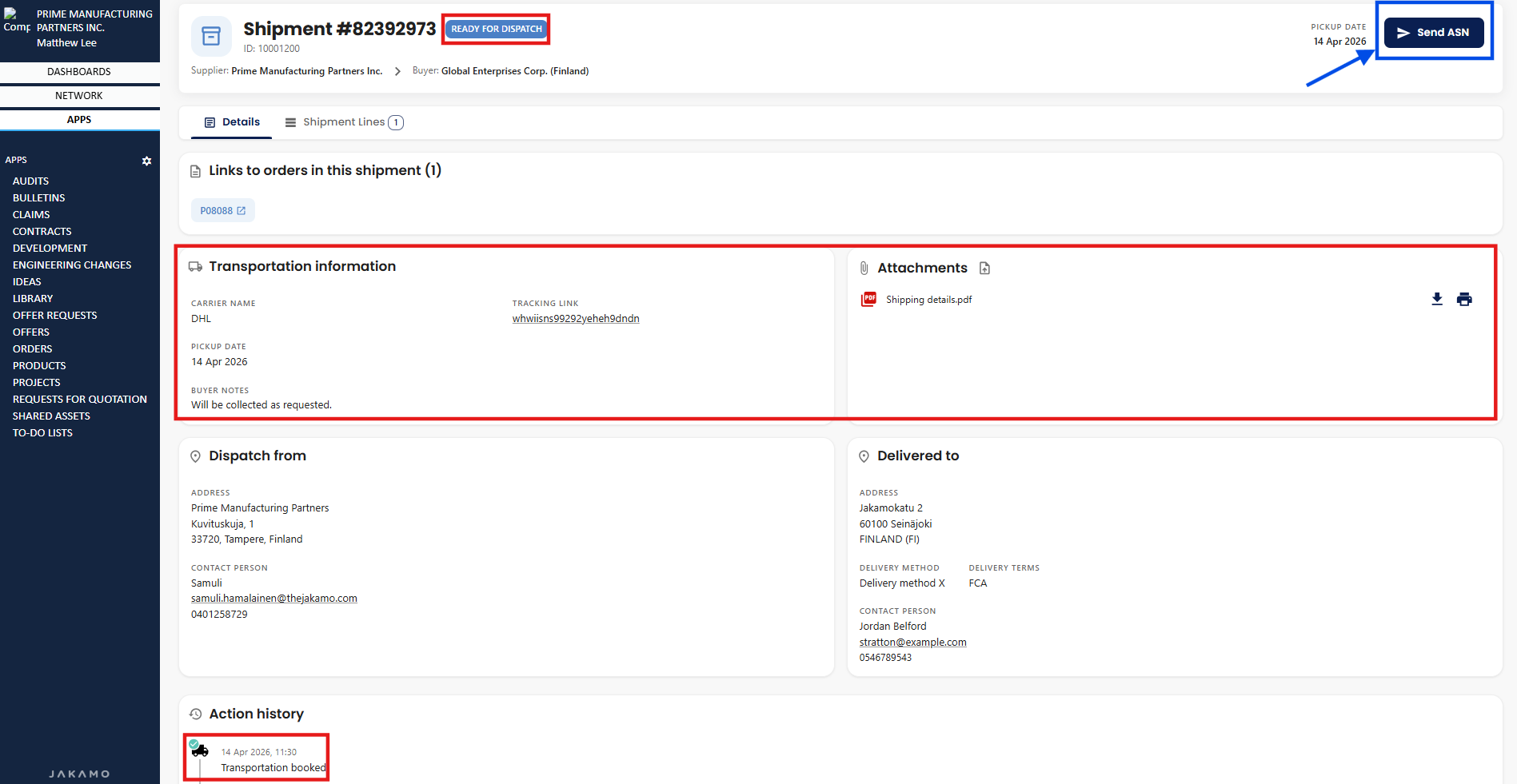Open the apps settings gear icon
Viewport: 1517px width, 784px height.
click(146, 161)
